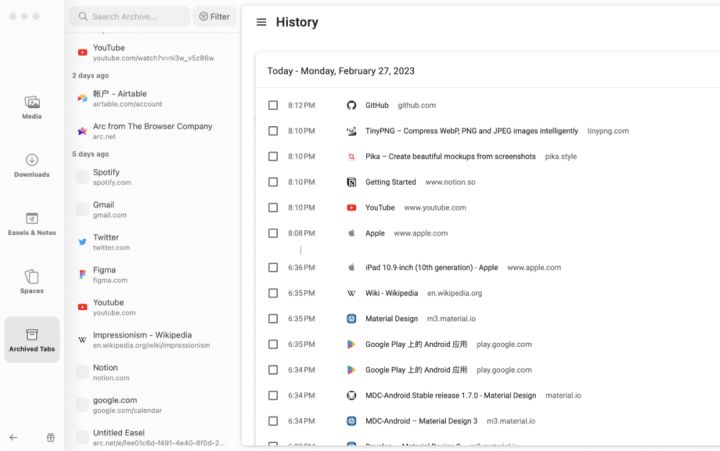Image resolution: width=720 pixels, height=451 pixels.
Task: Open Arc from The Browser Company tab
Action: (x=153, y=131)
